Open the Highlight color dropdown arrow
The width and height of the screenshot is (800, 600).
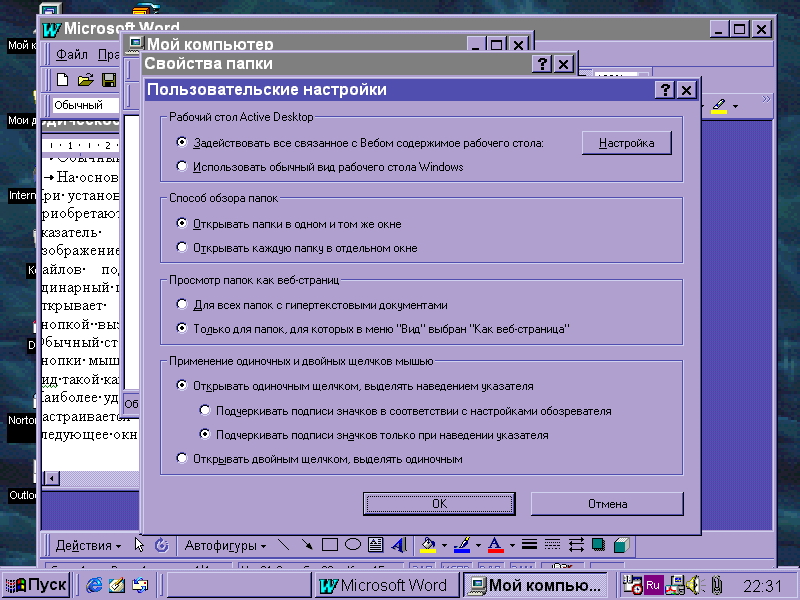point(735,106)
